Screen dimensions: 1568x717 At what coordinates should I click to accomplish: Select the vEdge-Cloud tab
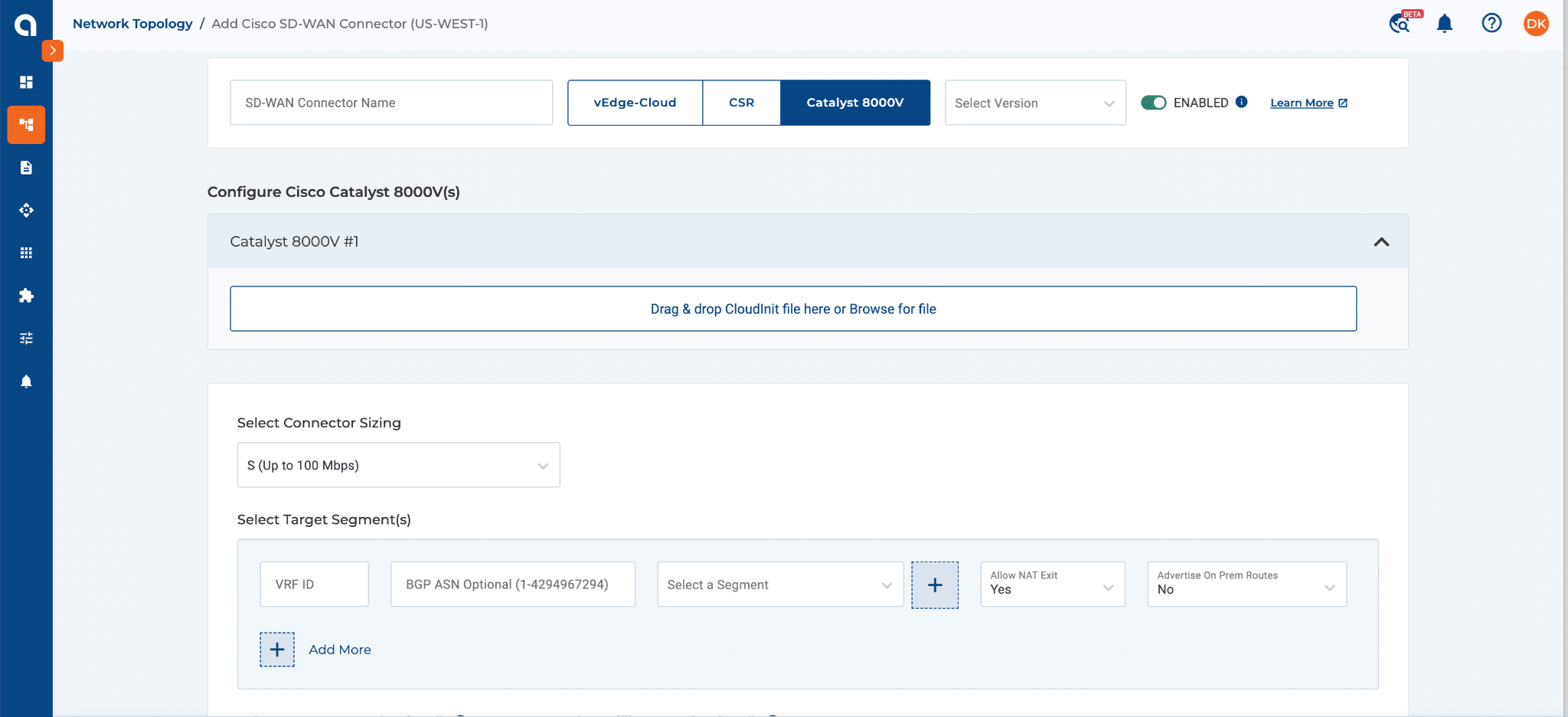[635, 103]
